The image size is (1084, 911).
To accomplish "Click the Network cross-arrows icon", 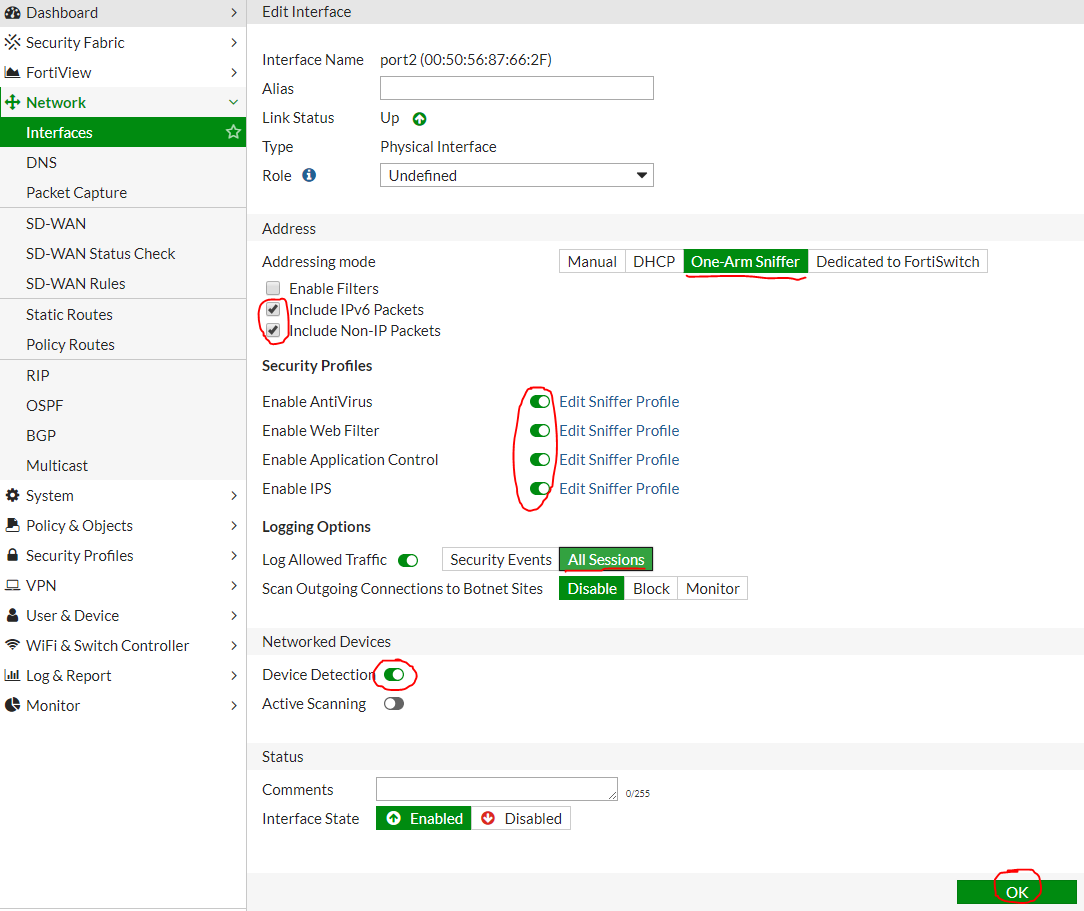I will 12,102.
